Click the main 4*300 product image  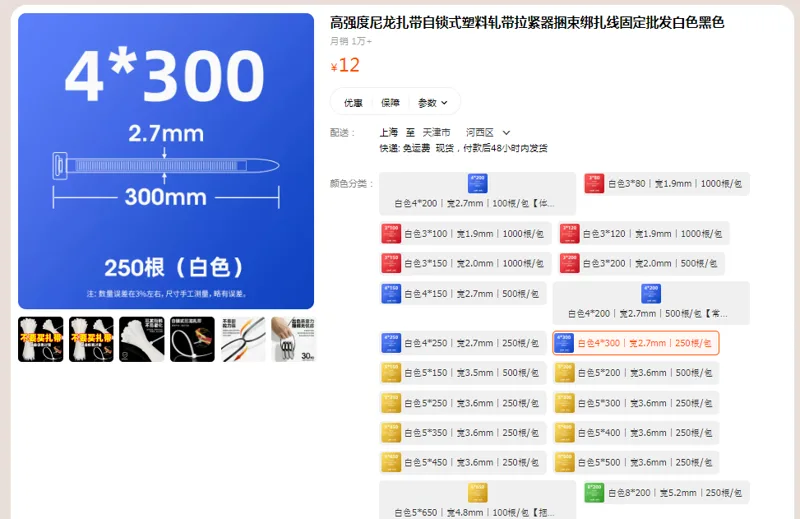(166, 161)
